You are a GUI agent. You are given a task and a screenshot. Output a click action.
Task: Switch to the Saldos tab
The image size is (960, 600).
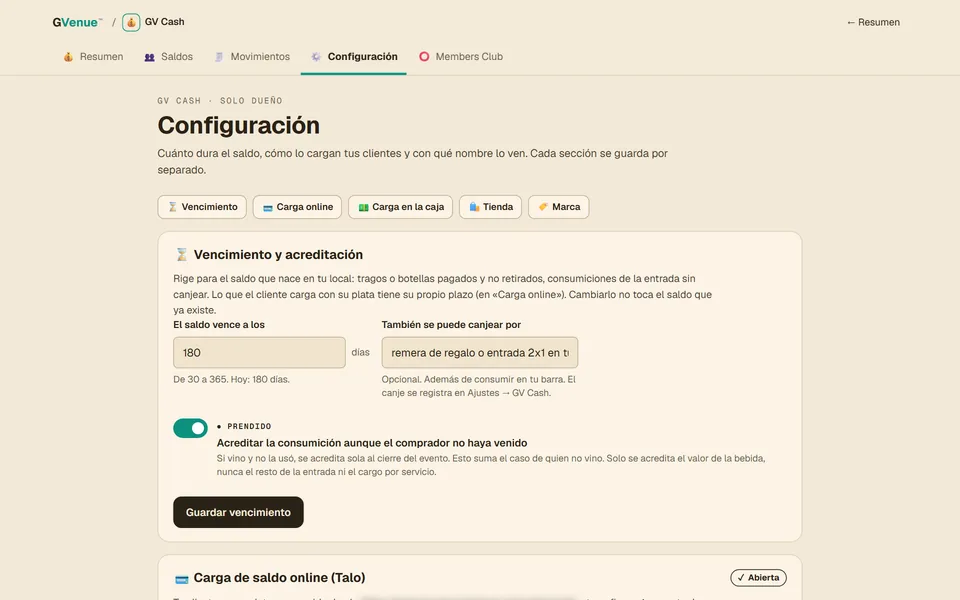pyautogui.click(x=168, y=56)
